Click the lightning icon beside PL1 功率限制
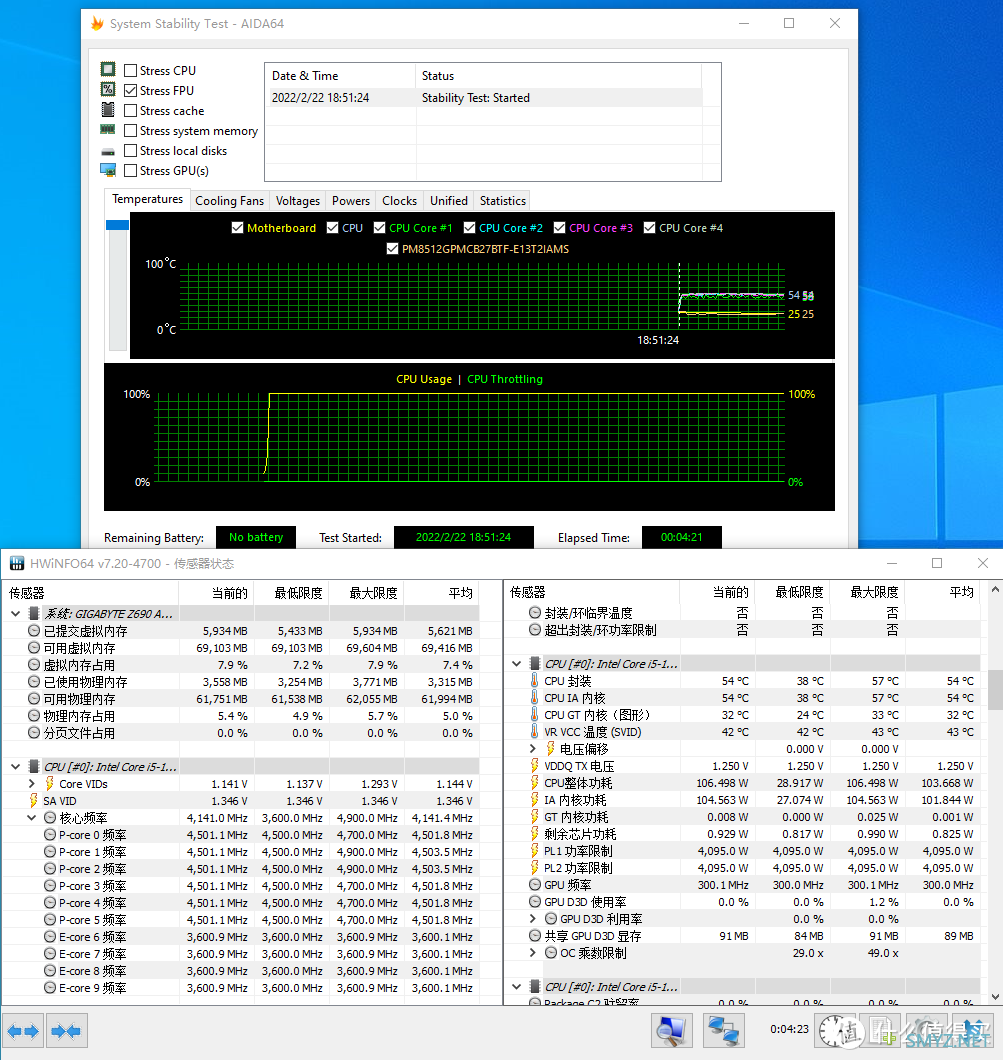The height and width of the screenshot is (1060, 1003). (x=535, y=851)
